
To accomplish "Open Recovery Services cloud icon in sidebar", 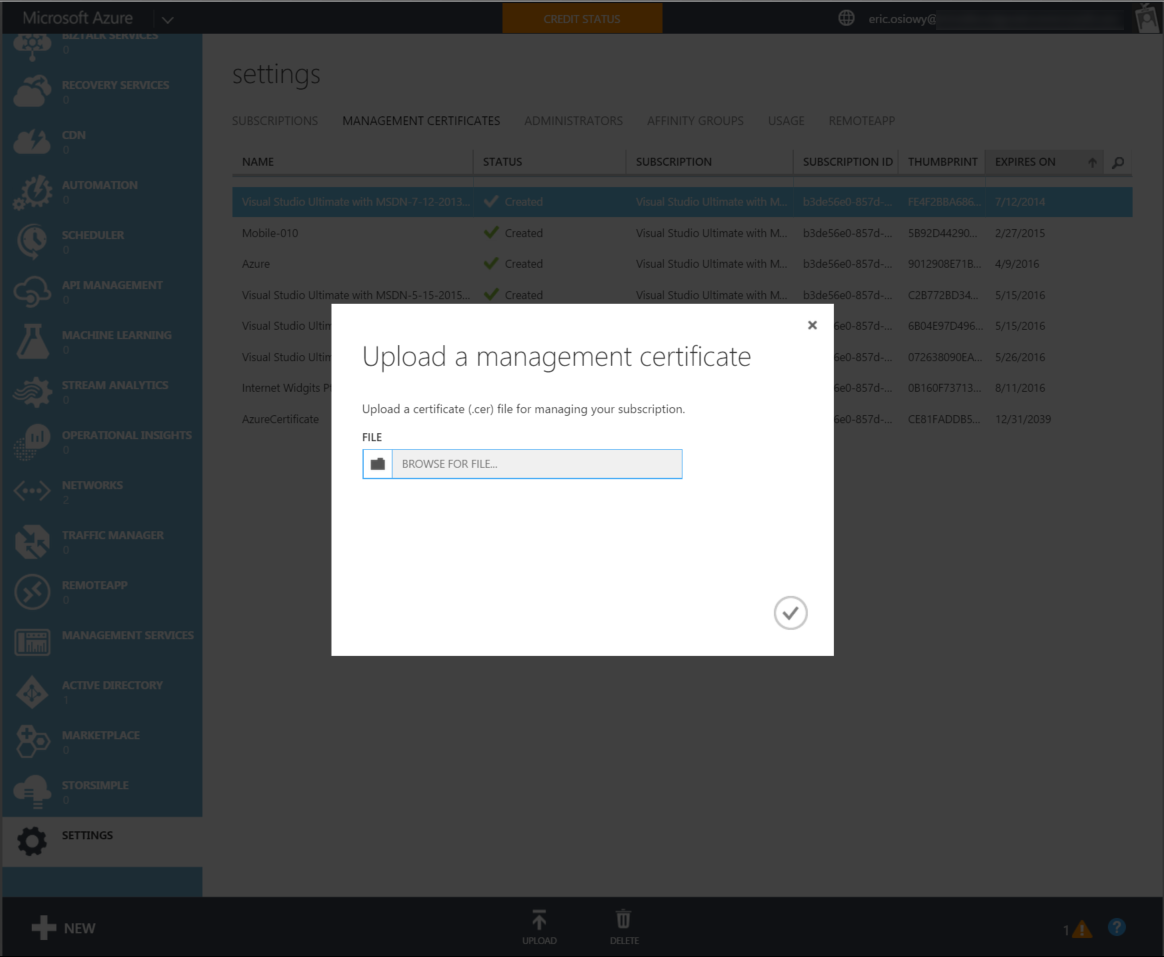I will 33,91.
